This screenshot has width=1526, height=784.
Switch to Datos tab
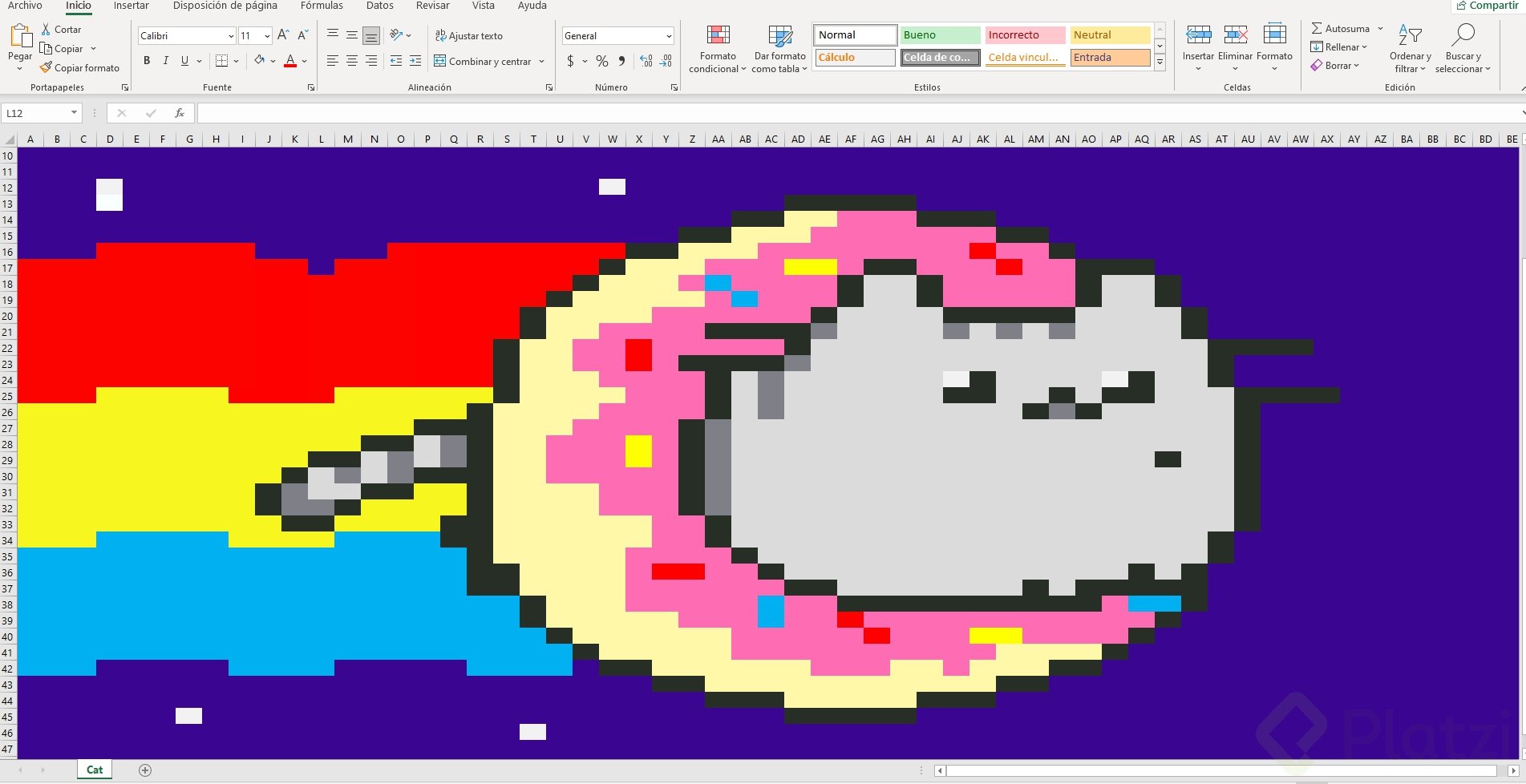[380, 6]
